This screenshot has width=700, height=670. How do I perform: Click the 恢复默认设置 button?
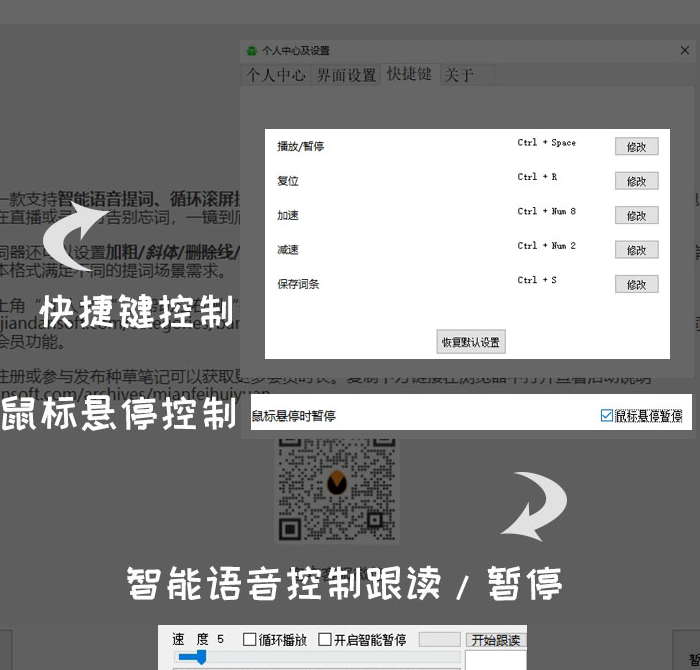471,342
